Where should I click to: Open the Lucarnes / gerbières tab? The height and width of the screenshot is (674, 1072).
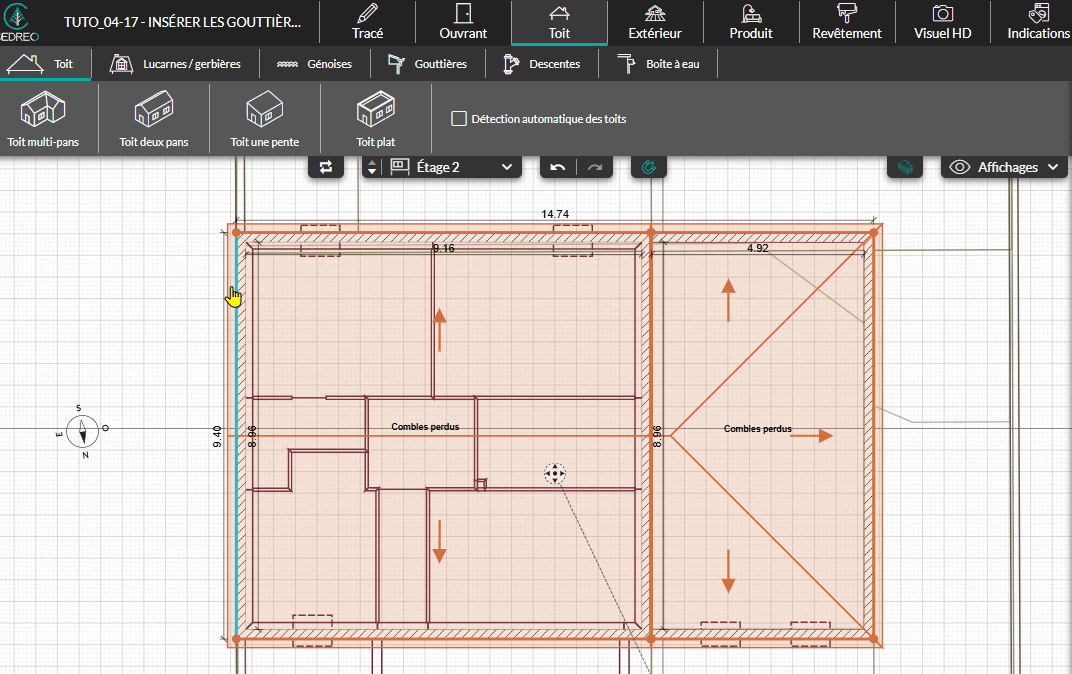176,64
